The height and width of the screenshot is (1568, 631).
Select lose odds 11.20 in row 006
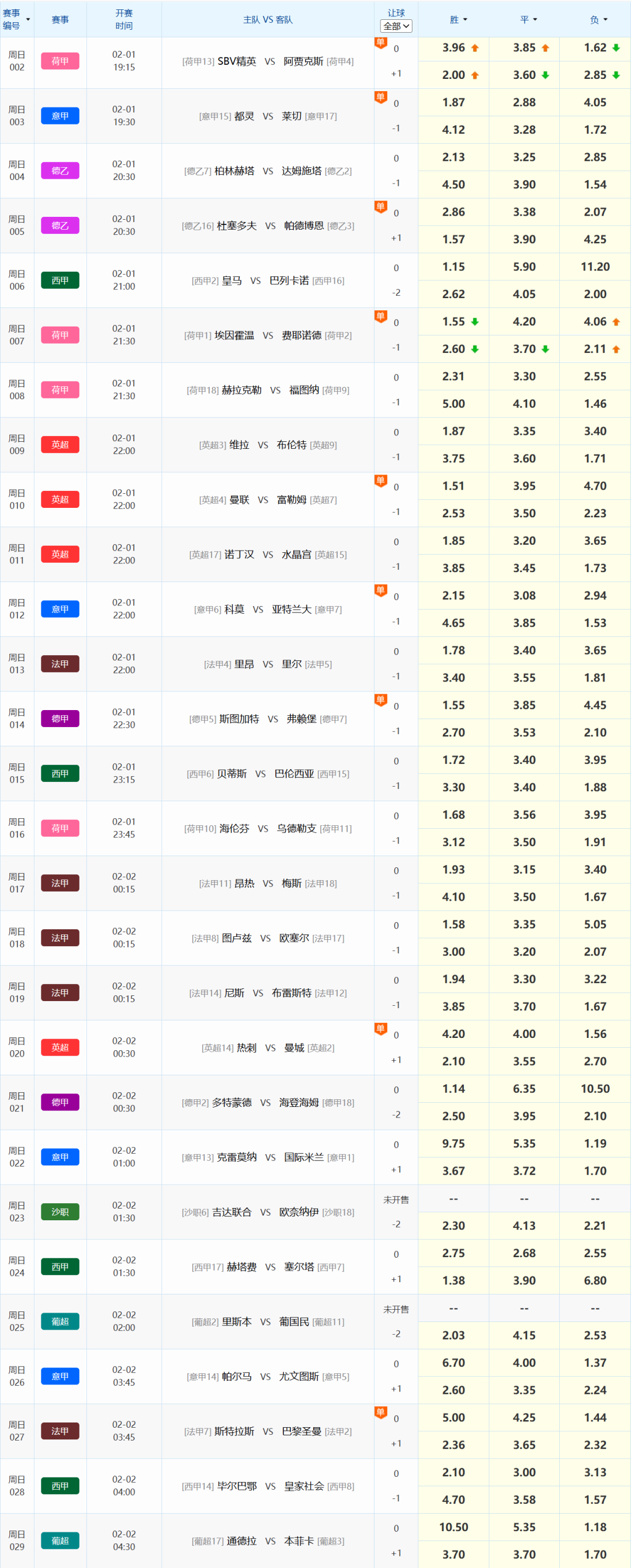tap(595, 266)
